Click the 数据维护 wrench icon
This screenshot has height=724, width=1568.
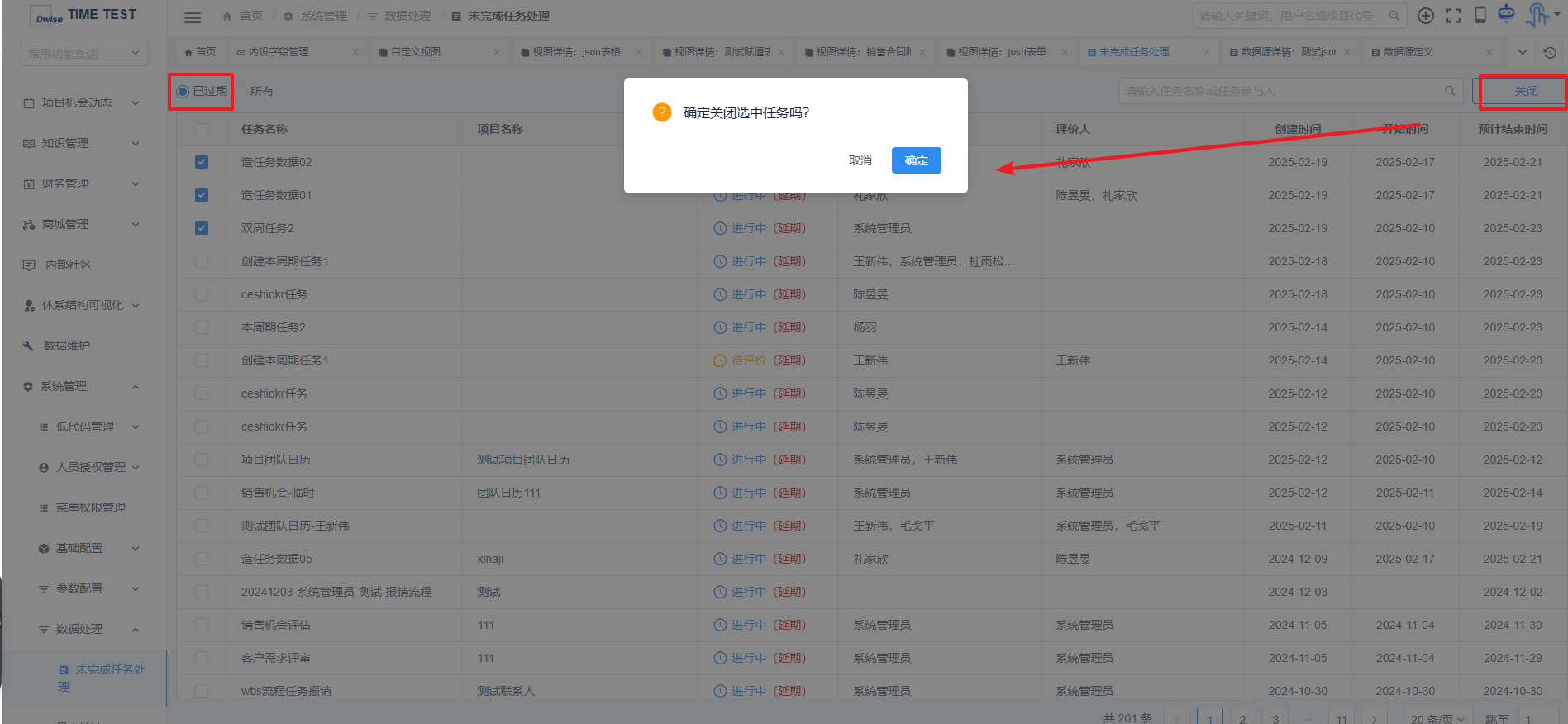pos(29,346)
